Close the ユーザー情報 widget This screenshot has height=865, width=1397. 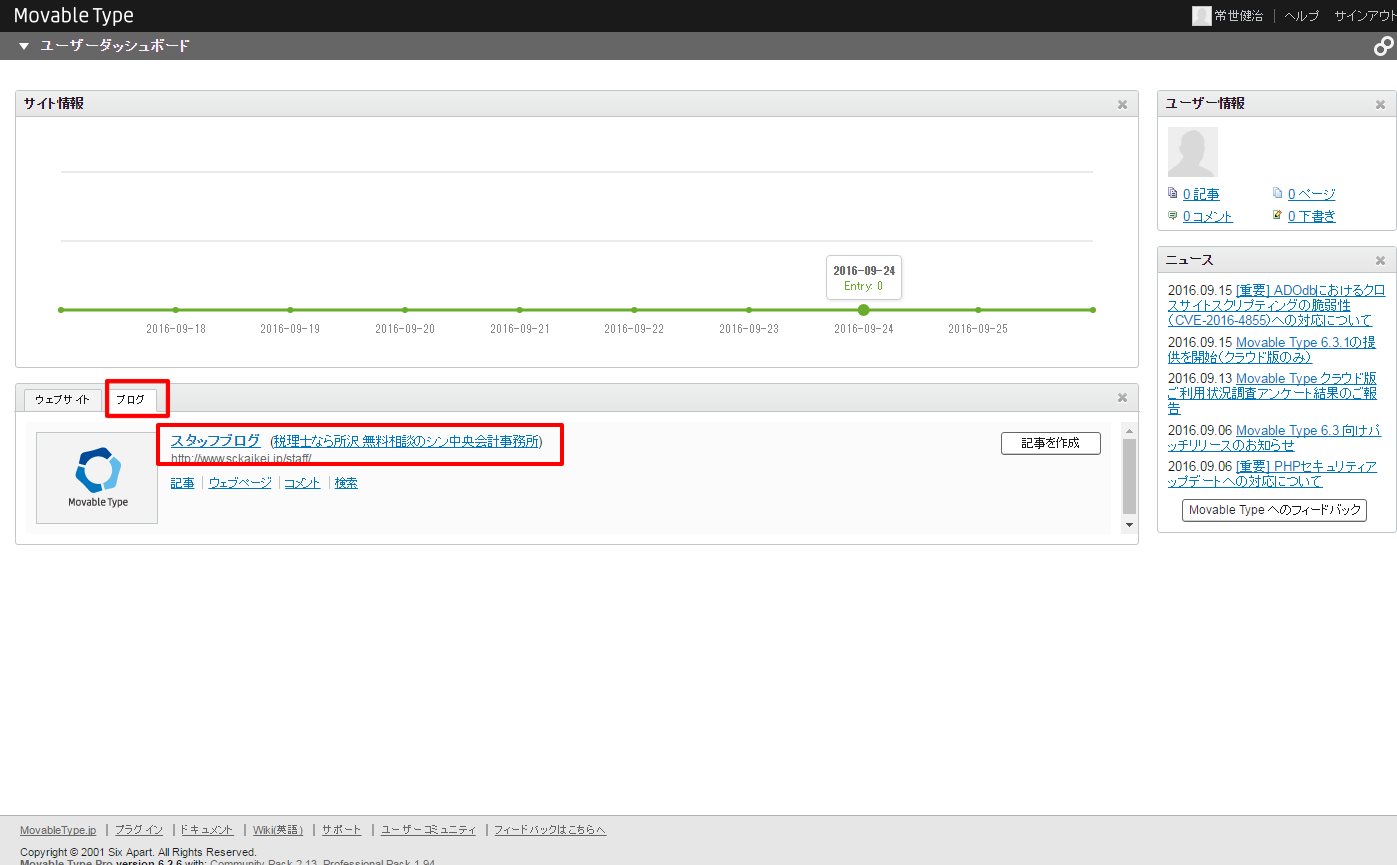coord(1380,104)
